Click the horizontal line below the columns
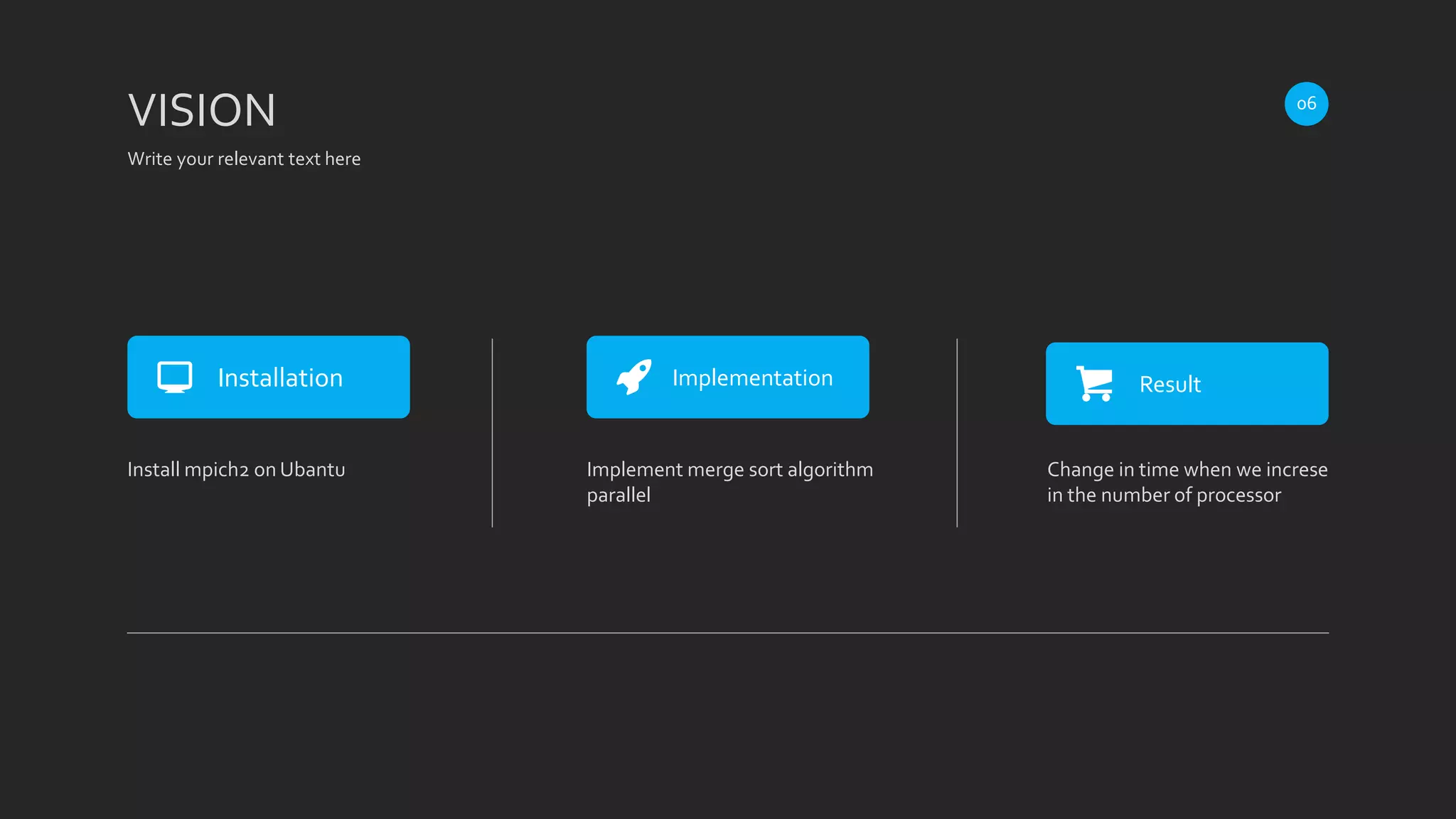1456x819 pixels. click(x=728, y=633)
